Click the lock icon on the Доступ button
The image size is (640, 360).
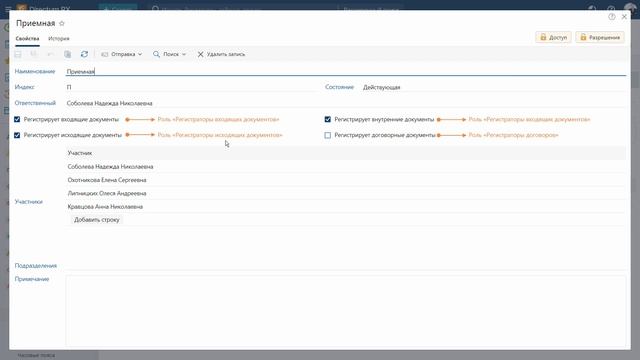tap(543, 37)
